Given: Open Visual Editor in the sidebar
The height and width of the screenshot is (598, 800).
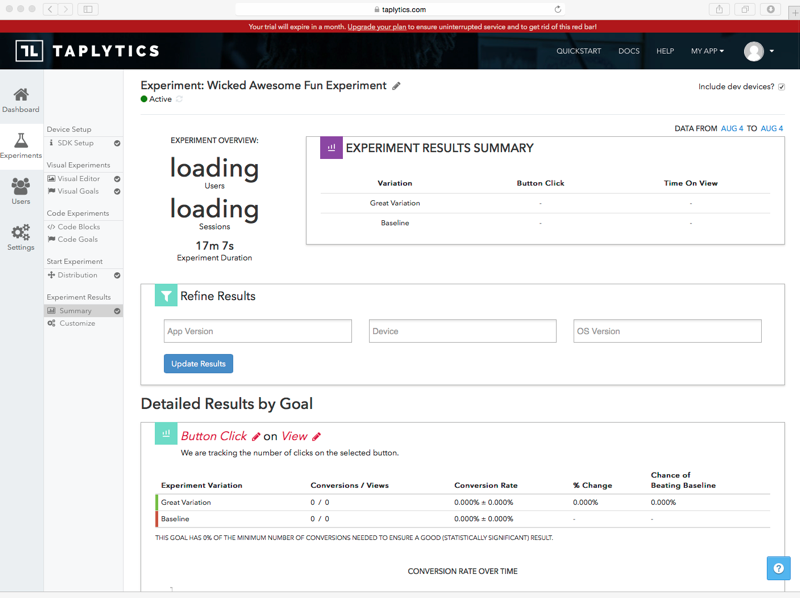Looking at the screenshot, I should pos(79,179).
